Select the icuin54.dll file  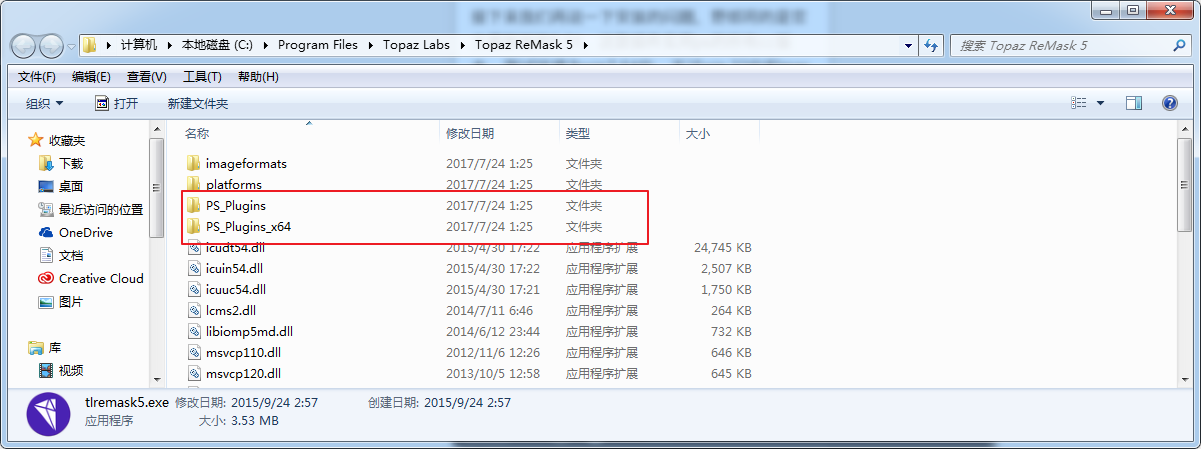pyautogui.click(x=234, y=268)
